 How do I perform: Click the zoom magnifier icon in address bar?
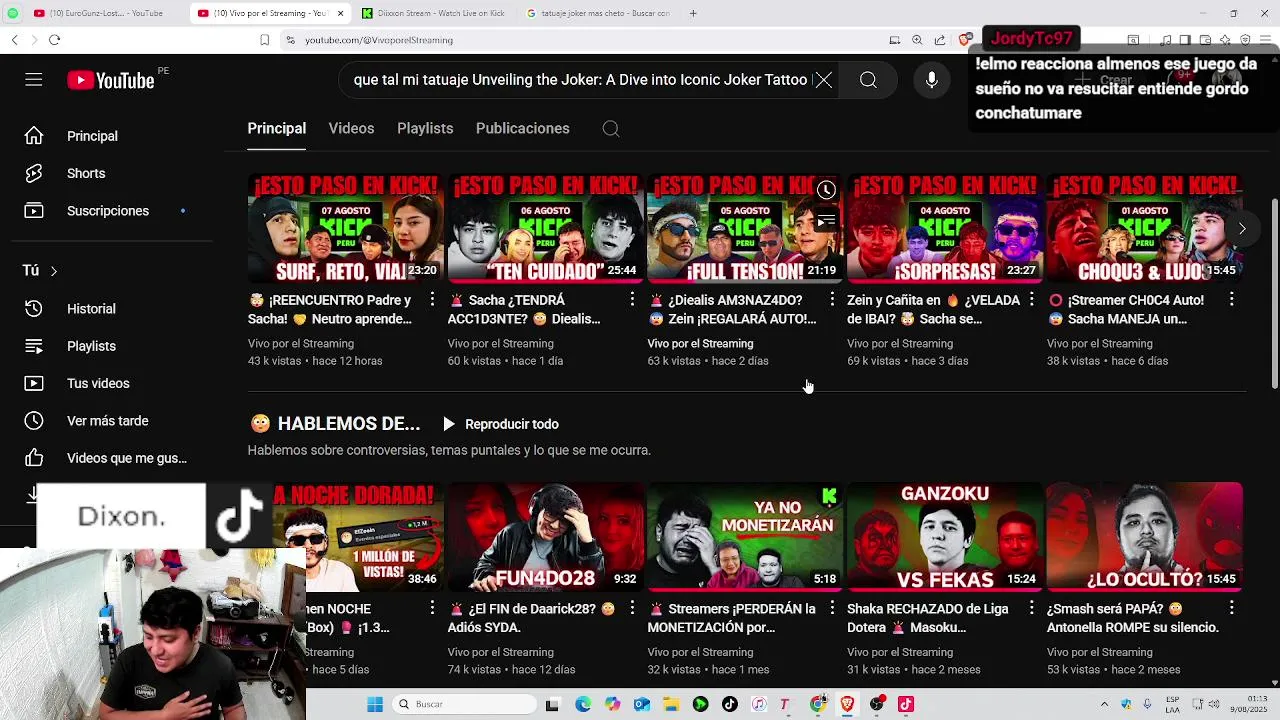click(x=917, y=40)
